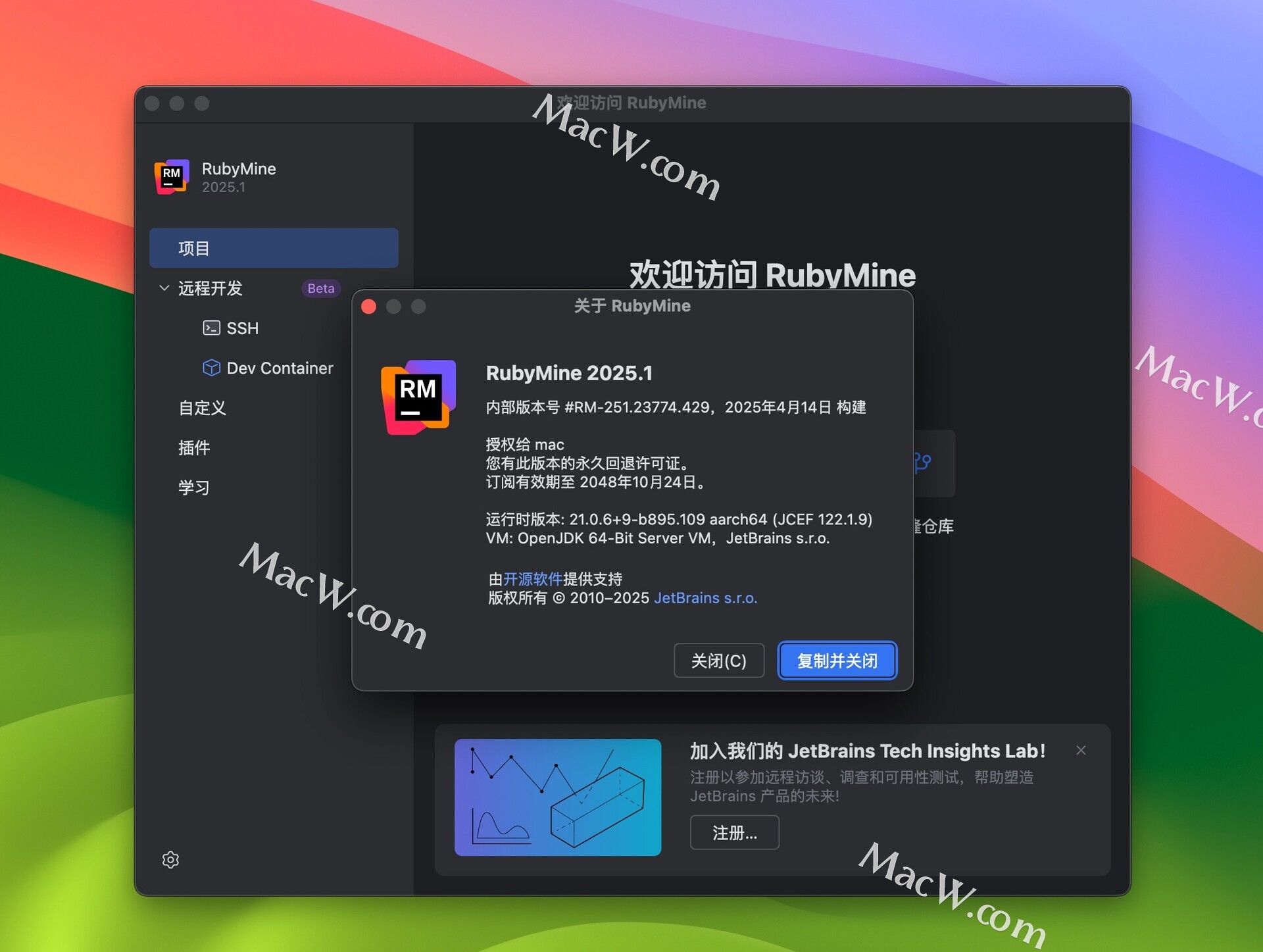The image size is (1263, 952).
Task: Open the JetBrains s.r.o. link
Action: point(705,598)
